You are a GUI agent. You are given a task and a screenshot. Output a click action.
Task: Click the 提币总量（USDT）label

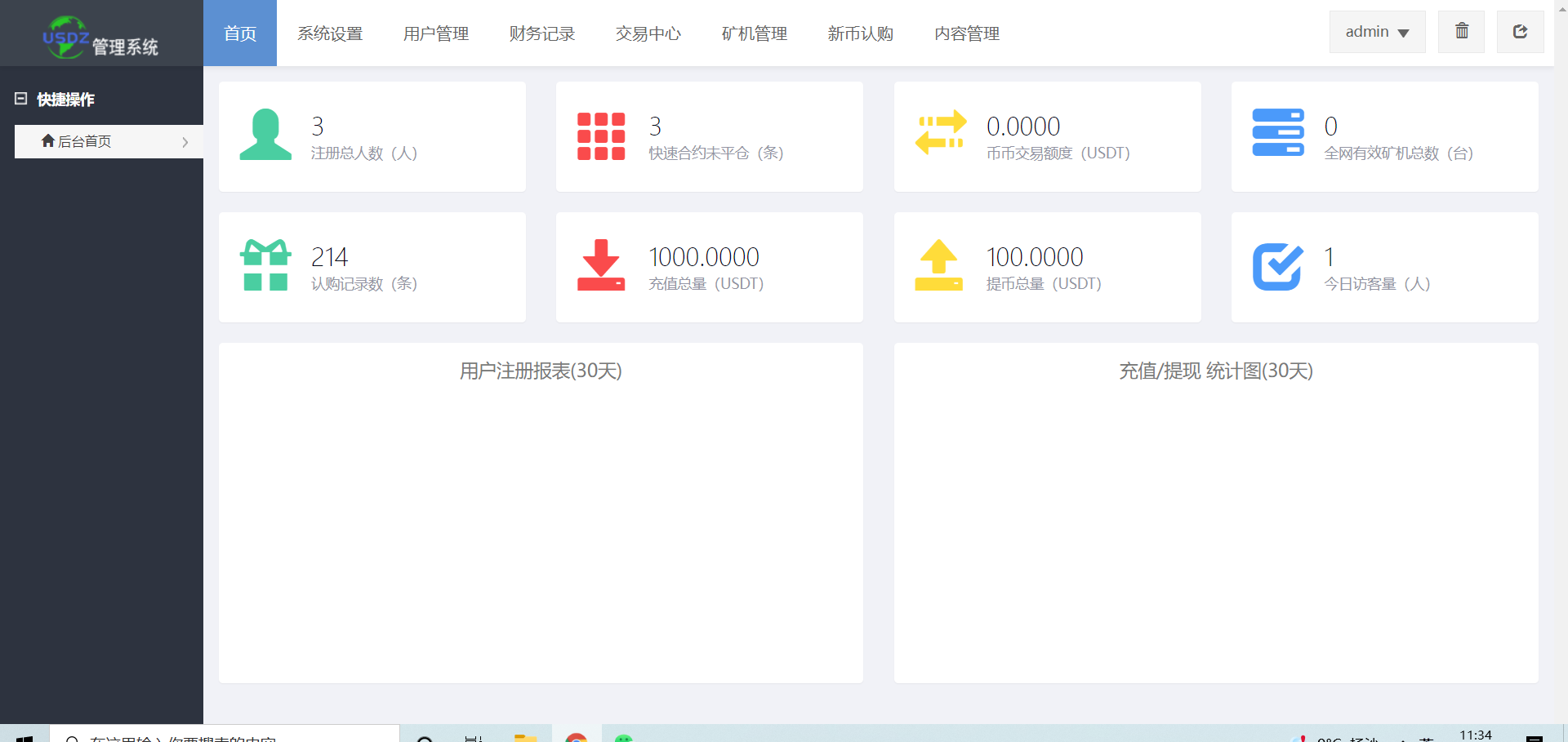point(1044,284)
